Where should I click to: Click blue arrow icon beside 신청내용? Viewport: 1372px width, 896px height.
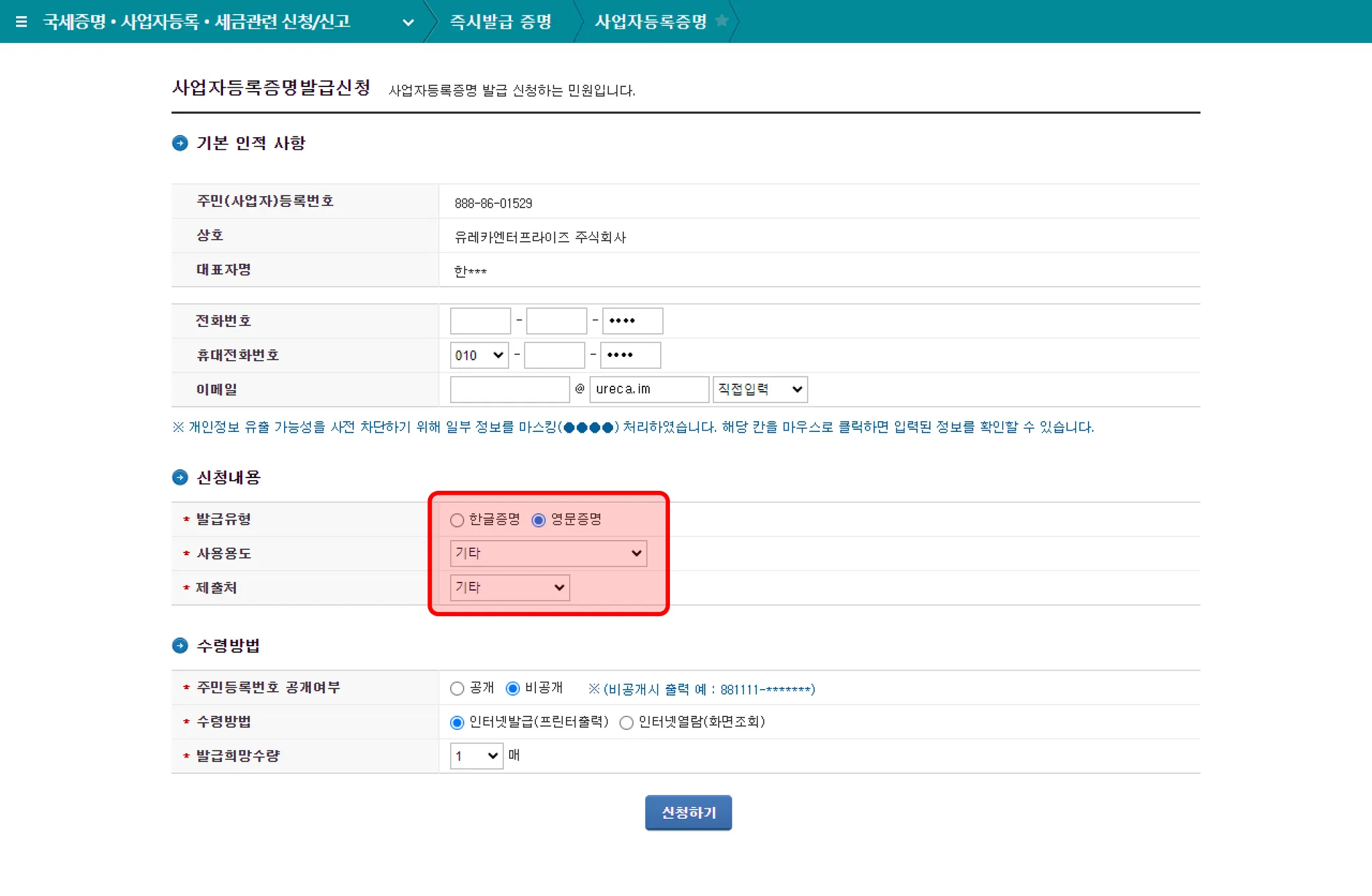pos(180,477)
